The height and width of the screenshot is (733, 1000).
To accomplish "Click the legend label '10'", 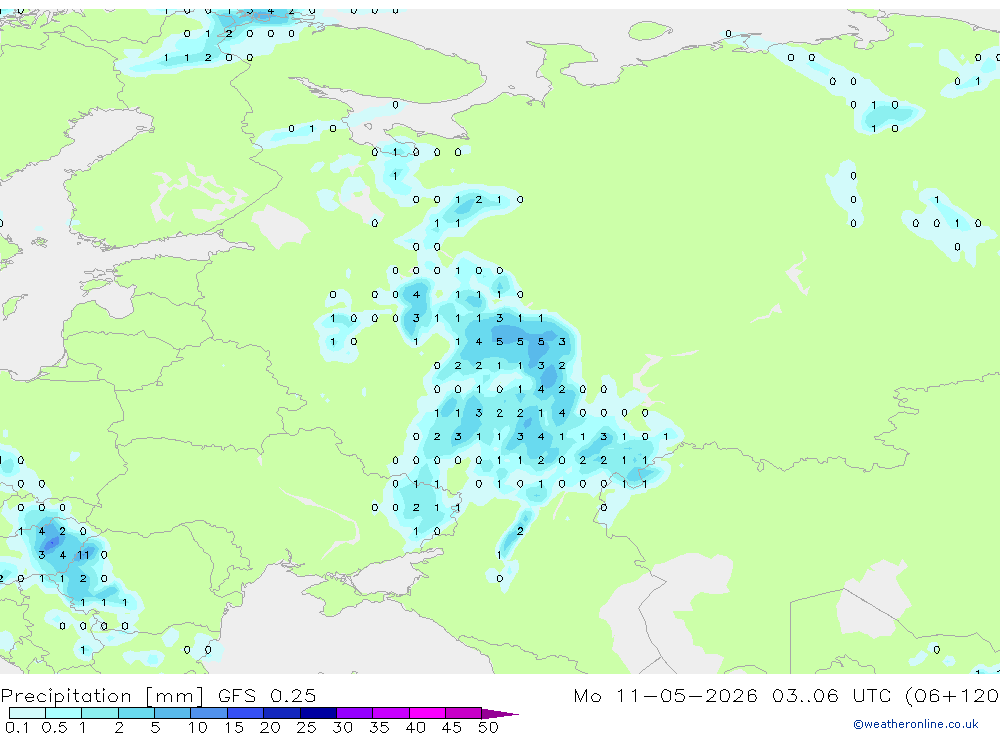I will (198, 727).
